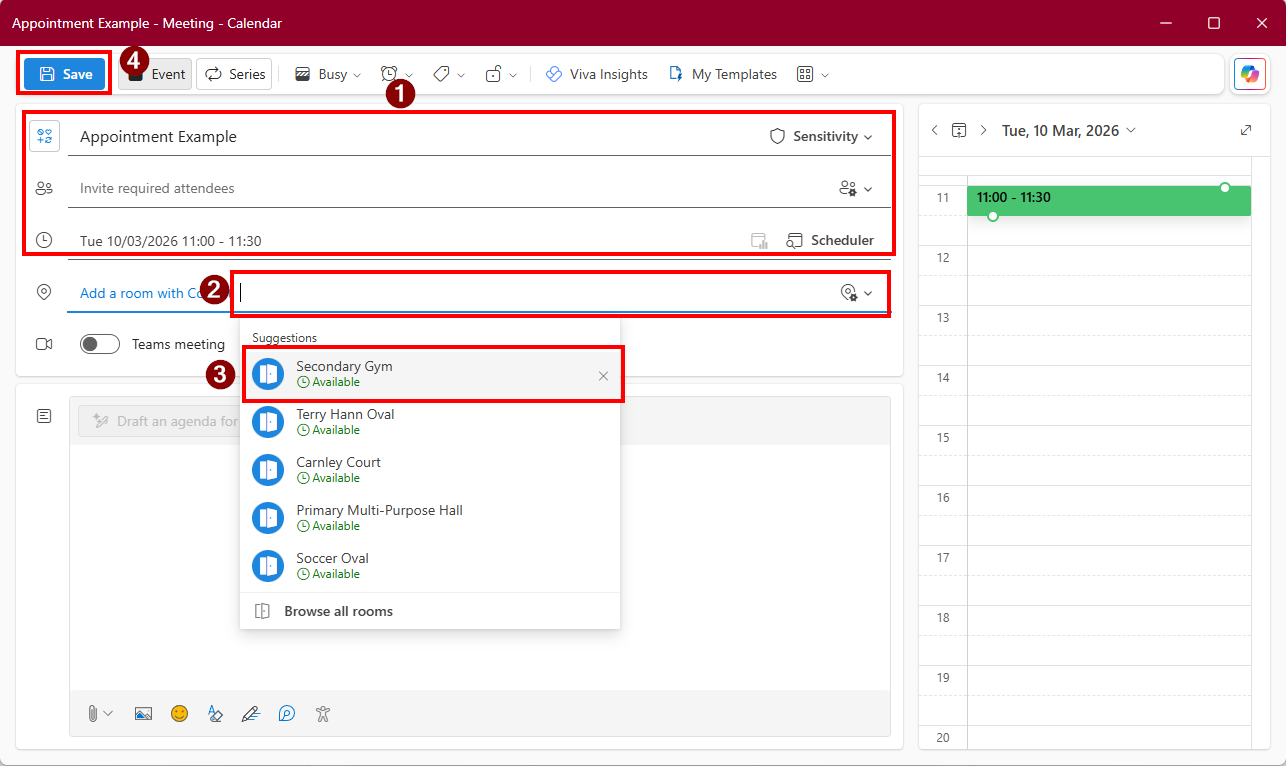Click the accessibility checker icon
1286x766 pixels.
[322, 713]
